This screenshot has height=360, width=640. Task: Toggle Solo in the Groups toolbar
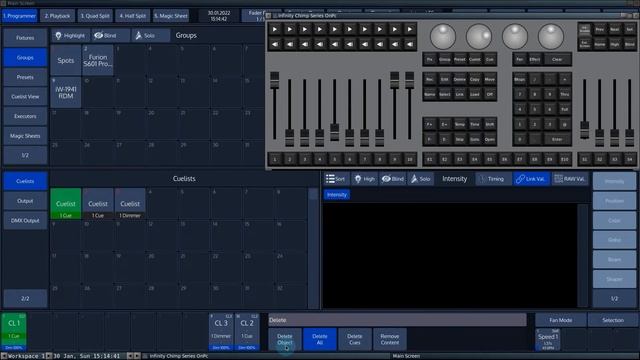[x=150, y=36]
